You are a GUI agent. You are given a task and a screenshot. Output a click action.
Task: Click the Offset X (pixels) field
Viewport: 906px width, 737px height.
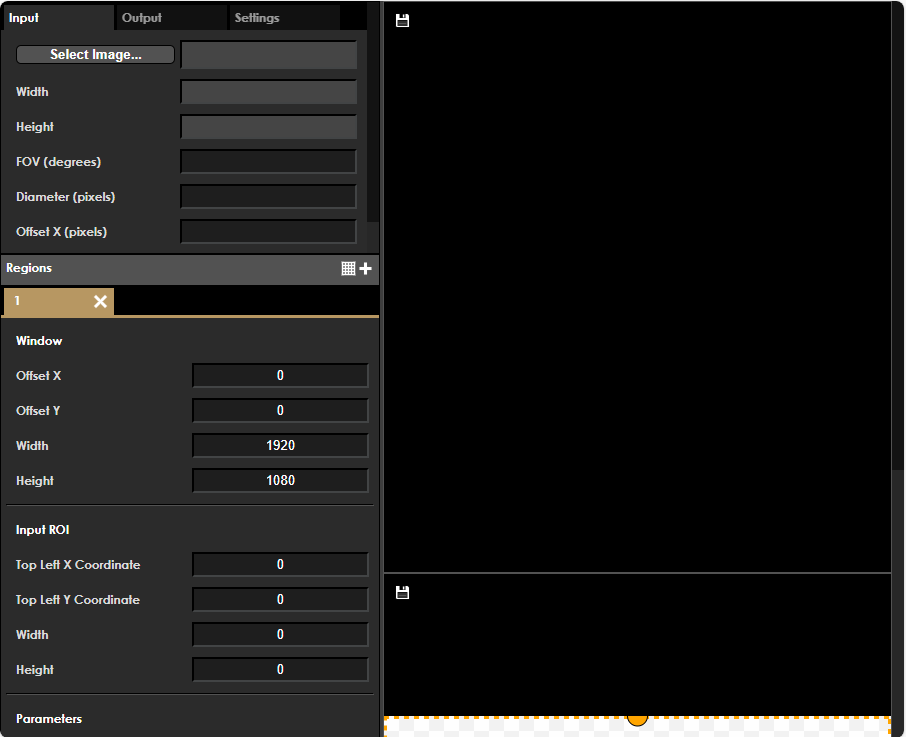click(268, 232)
